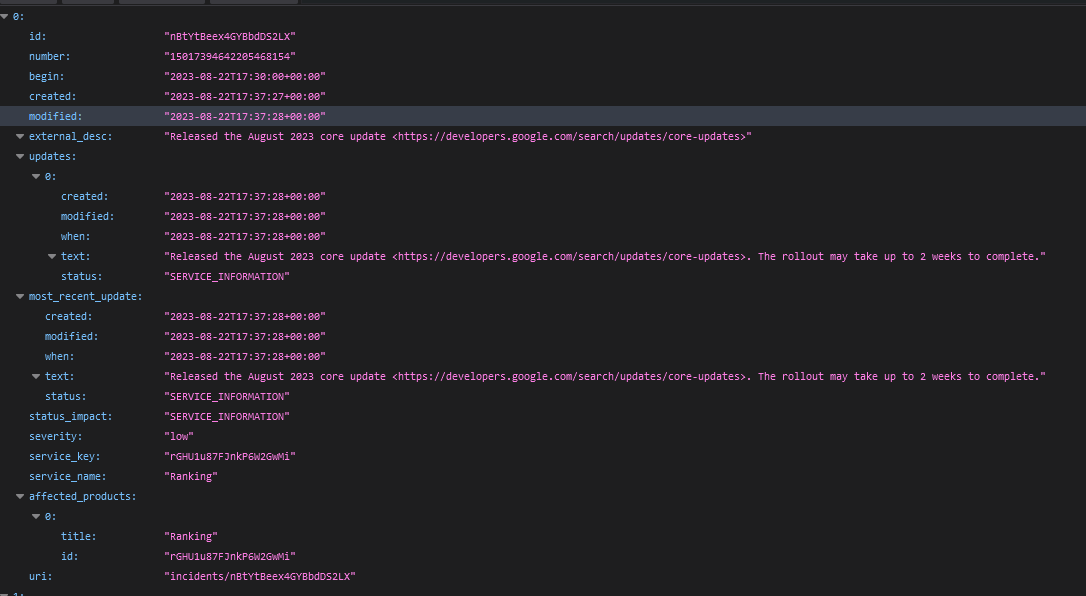Image resolution: width=1086 pixels, height=596 pixels.
Task: Collapse the text node under most_recent_update
Action: [36, 377]
